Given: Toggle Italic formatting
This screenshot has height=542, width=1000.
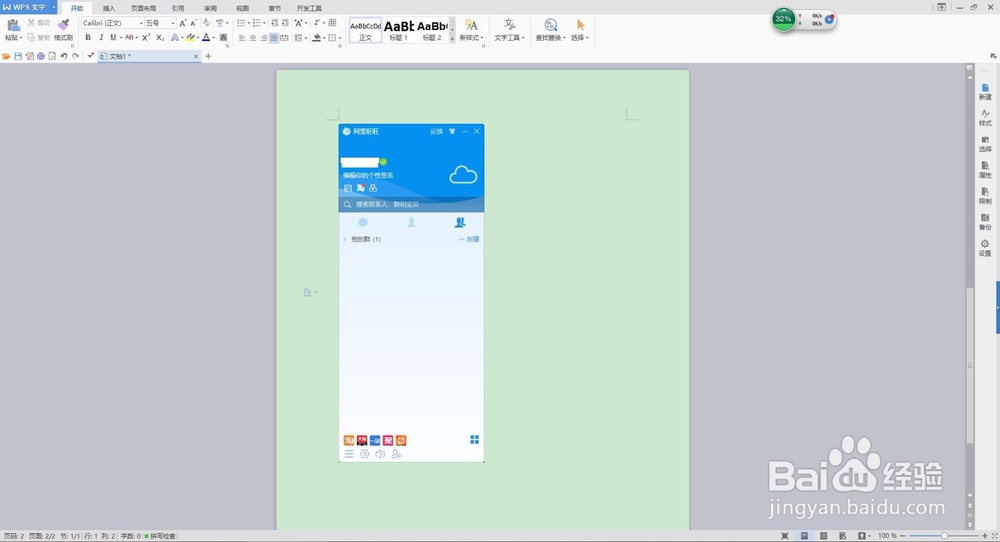Looking at the screenshot, I should click(101, 38).
